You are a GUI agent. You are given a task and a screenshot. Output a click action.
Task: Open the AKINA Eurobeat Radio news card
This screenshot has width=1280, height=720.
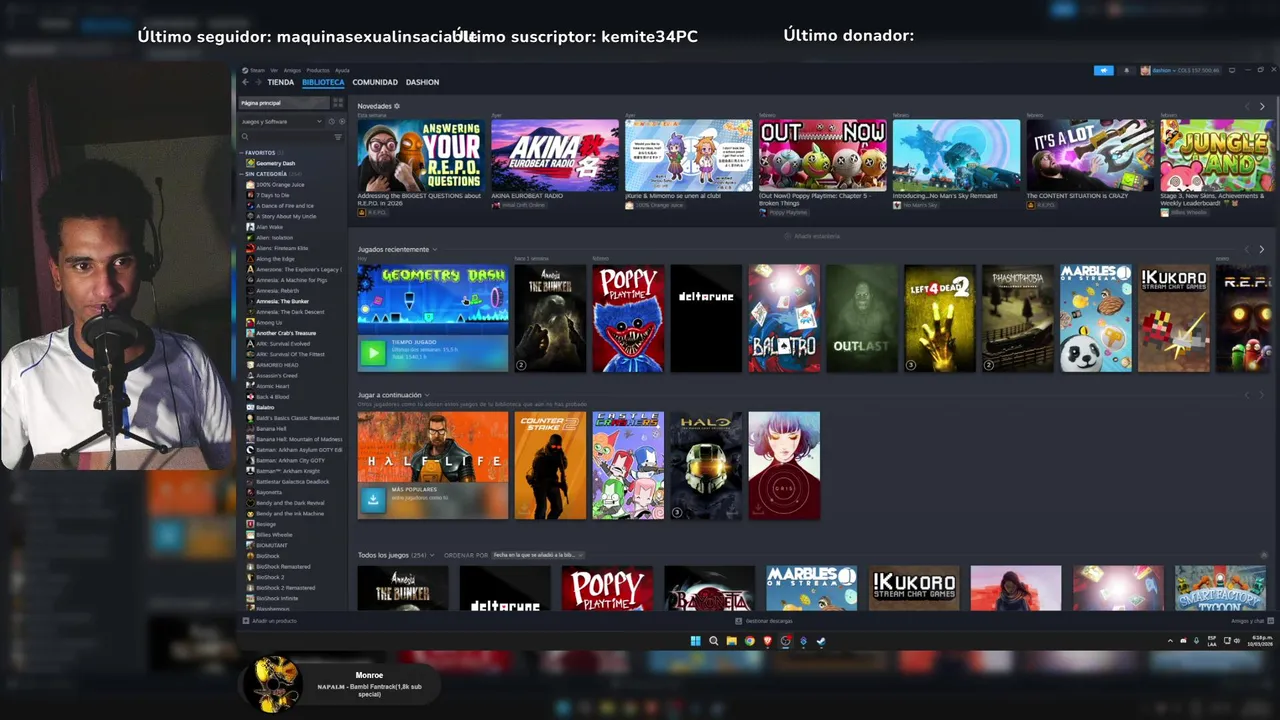(x=555, y=156)
